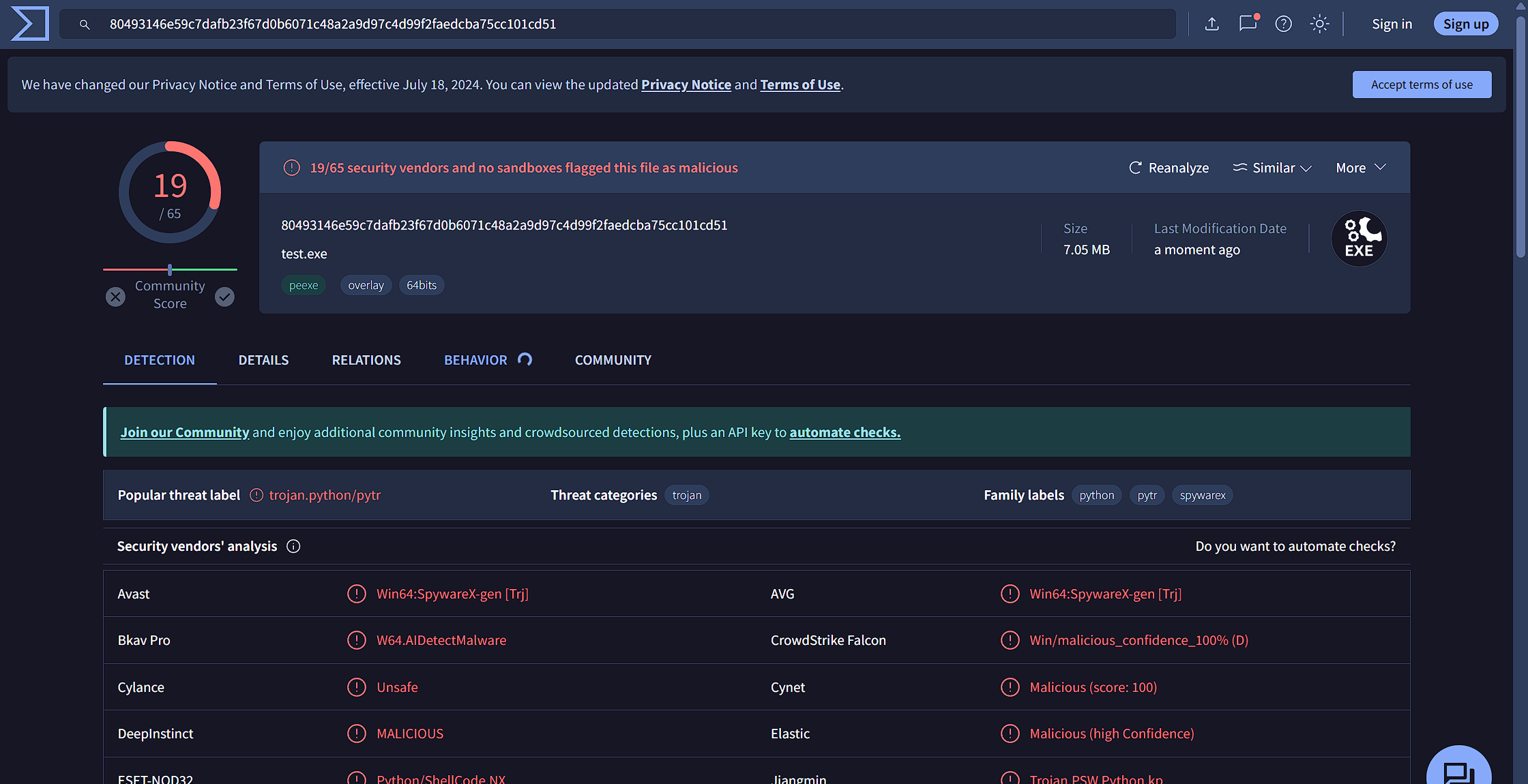The height and width of the screenshot is (784, 1528).
Task: Vote harmless with the checkmark community icon
Action: click(x=224, y=297)
